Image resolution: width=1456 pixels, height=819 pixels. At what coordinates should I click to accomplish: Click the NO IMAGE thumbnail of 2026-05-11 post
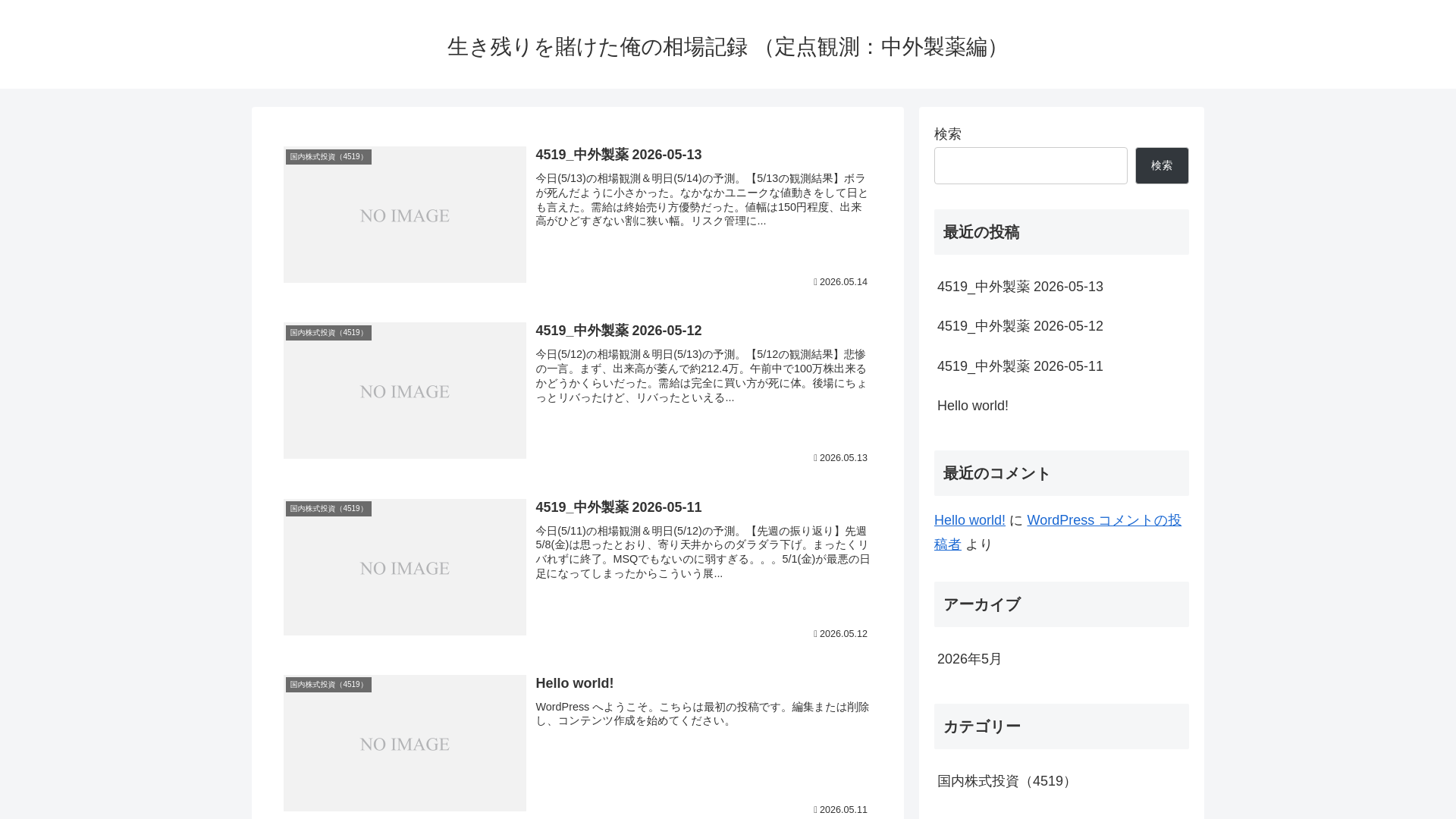(405, 567)
